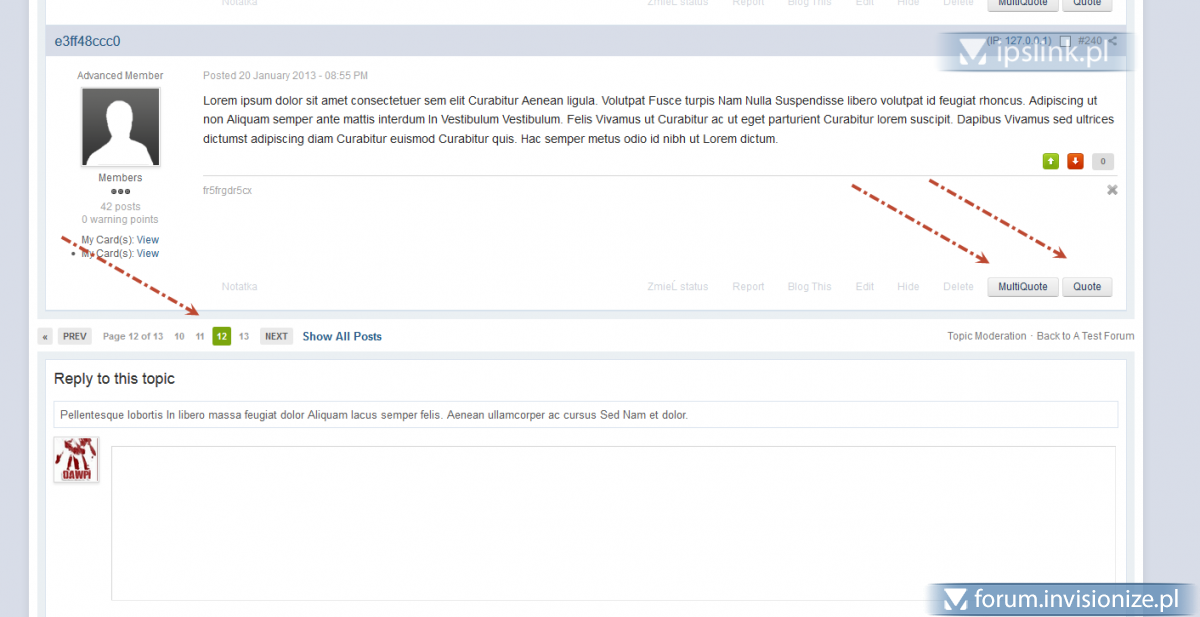Click the member avatar silhouette image
1200x617 pixels.
tap(120, 127)
